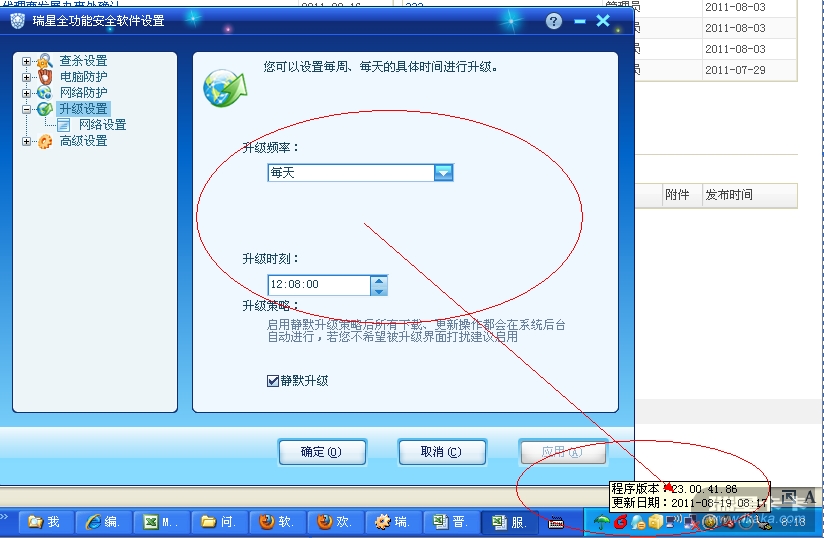The height and width of the screenshot is (538, 824).
Task: Click the 高级设置 gear icon
Action: [x=45, y=141]
